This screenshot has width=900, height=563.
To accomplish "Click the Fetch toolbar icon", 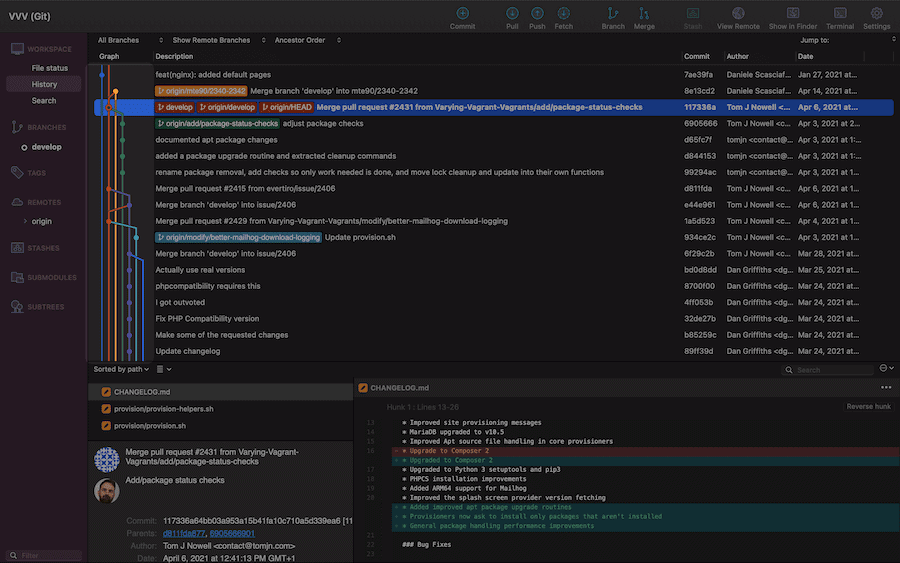I will (x=564, y=14).
